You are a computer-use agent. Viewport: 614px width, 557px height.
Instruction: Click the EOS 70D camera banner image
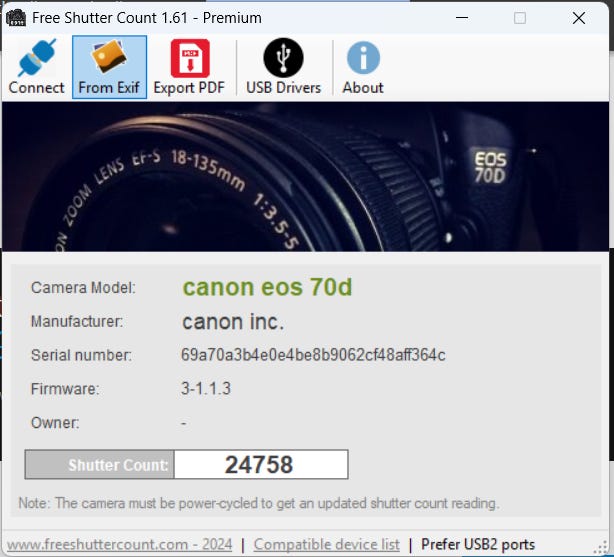(305, 176)
